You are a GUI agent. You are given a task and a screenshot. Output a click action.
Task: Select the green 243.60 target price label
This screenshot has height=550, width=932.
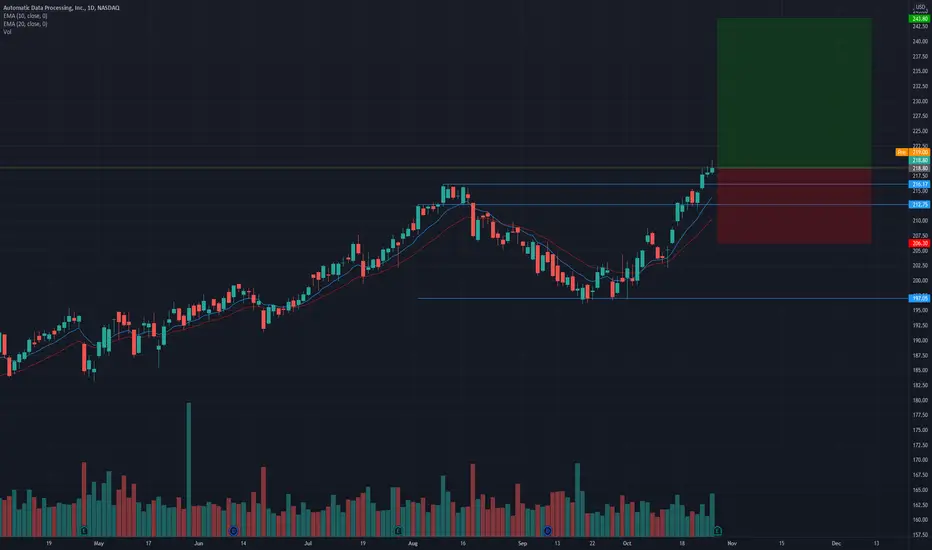(920, 19)
